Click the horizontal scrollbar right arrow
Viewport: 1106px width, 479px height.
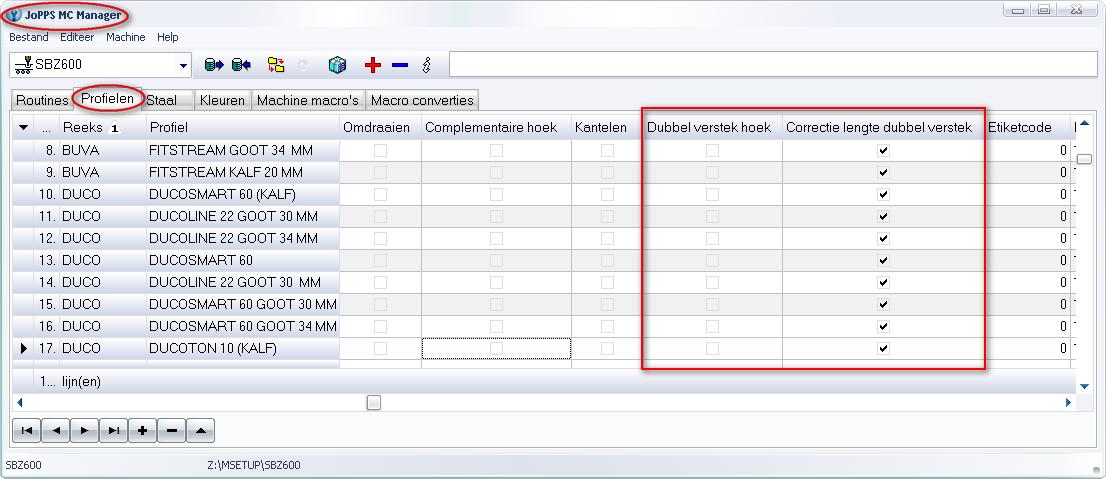coord(1068,402)
